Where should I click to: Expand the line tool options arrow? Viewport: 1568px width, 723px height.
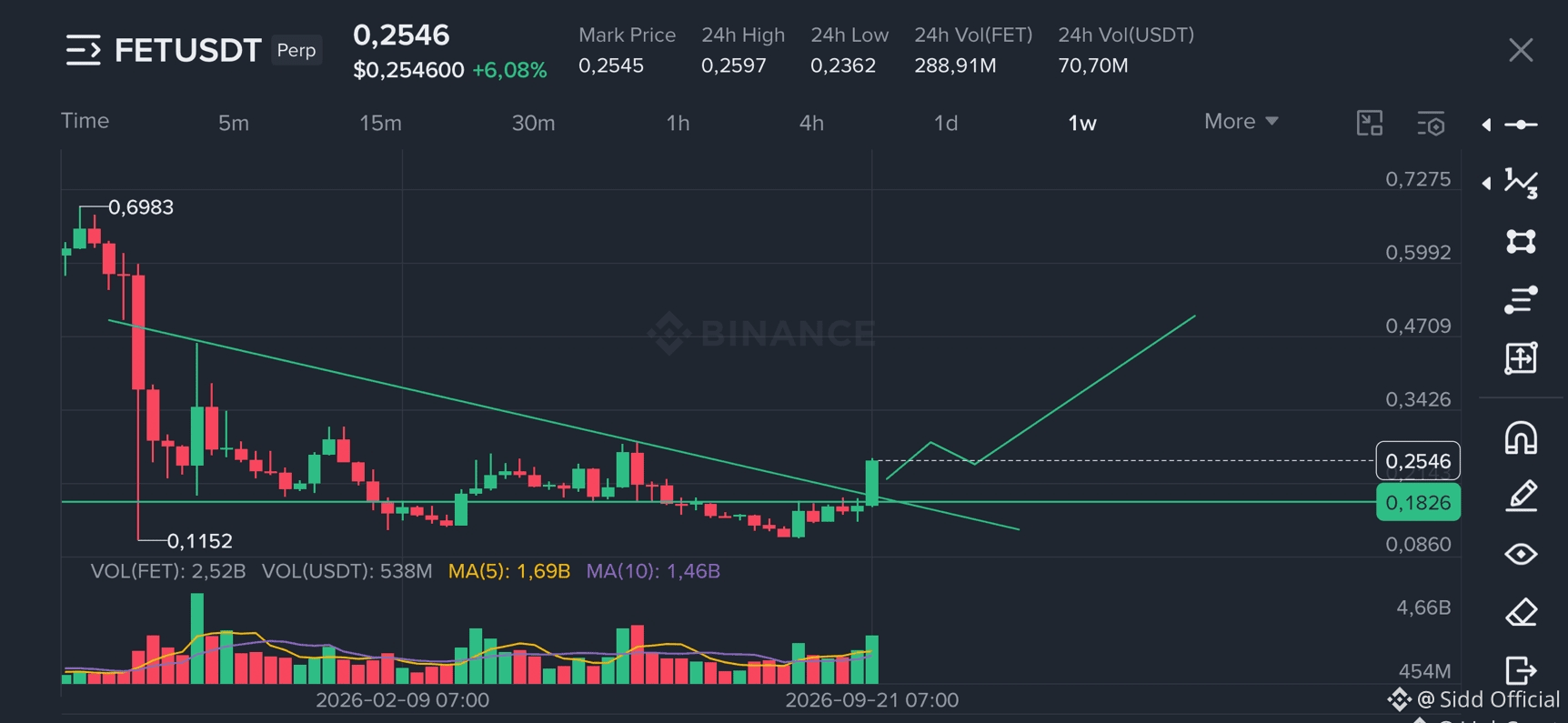click(x=1486, y=125)
